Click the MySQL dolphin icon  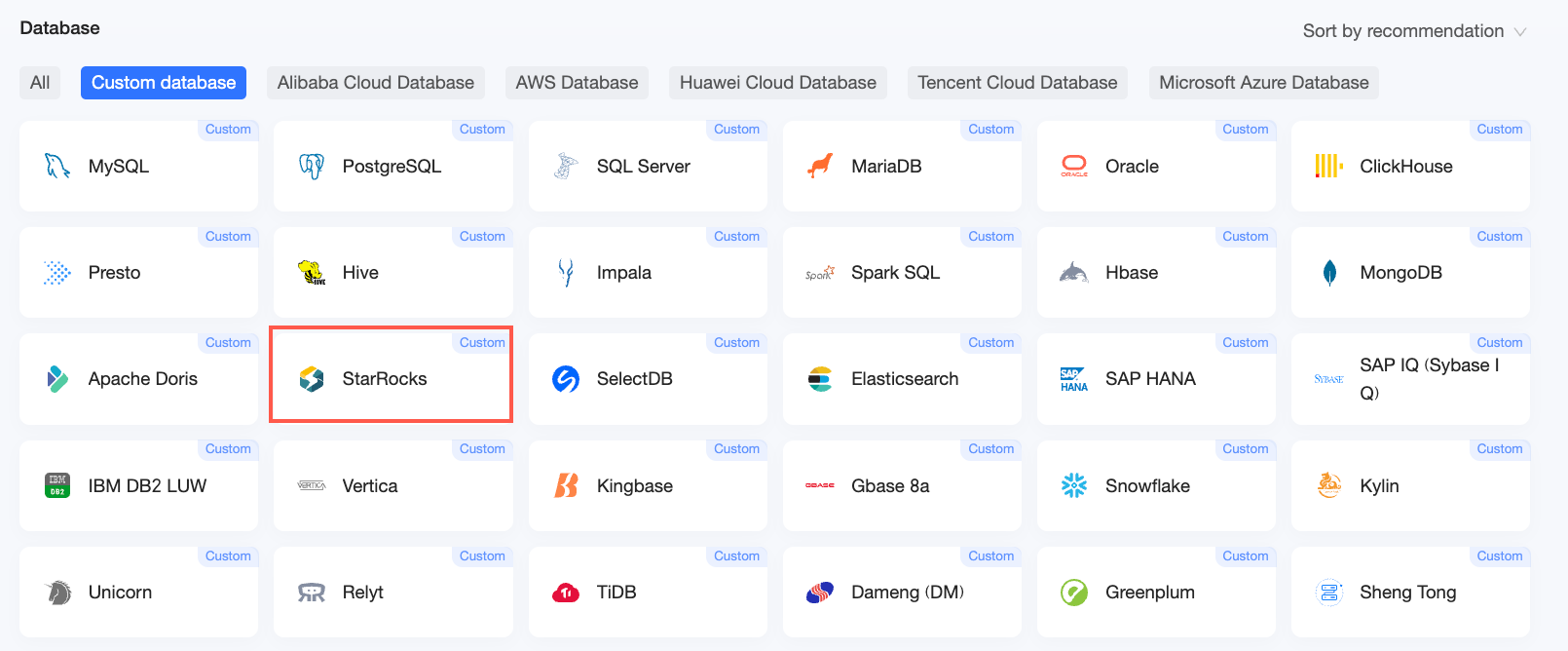click(57, 167)
